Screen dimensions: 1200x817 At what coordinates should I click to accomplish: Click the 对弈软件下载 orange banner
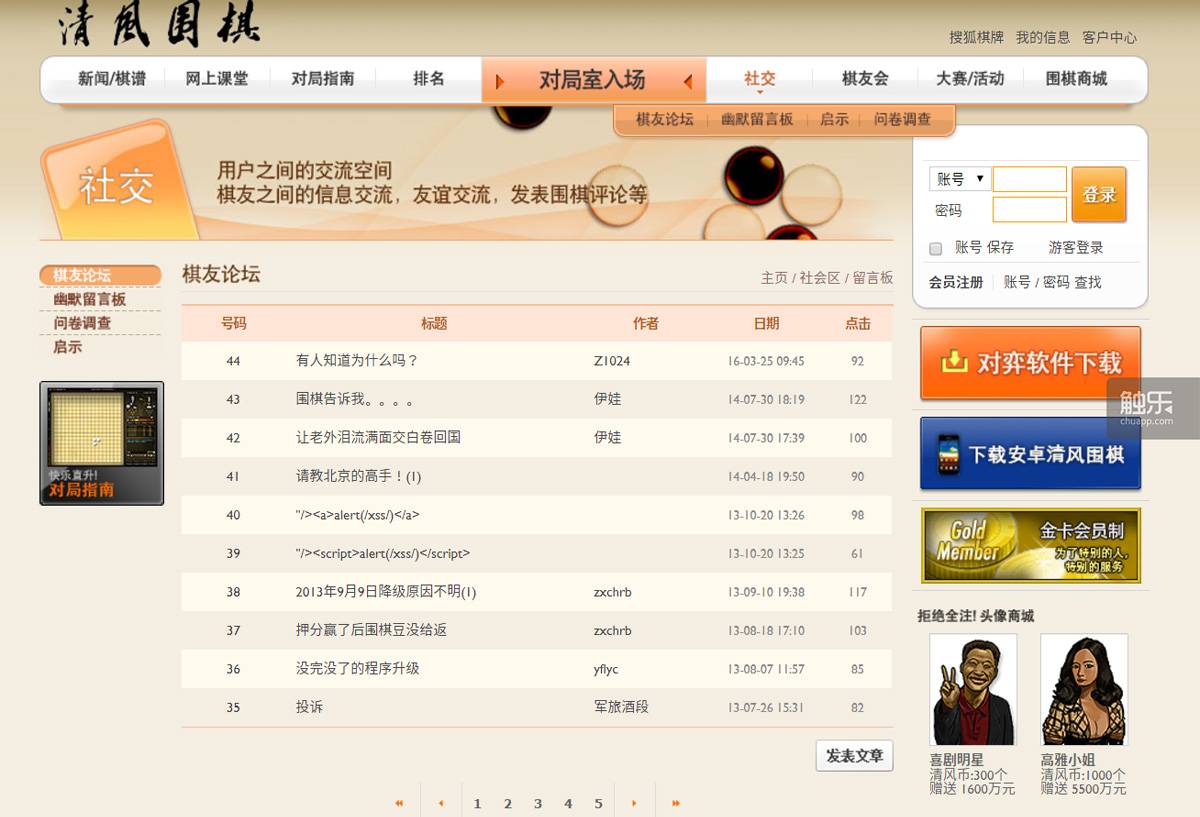[x=1030, y=362]
